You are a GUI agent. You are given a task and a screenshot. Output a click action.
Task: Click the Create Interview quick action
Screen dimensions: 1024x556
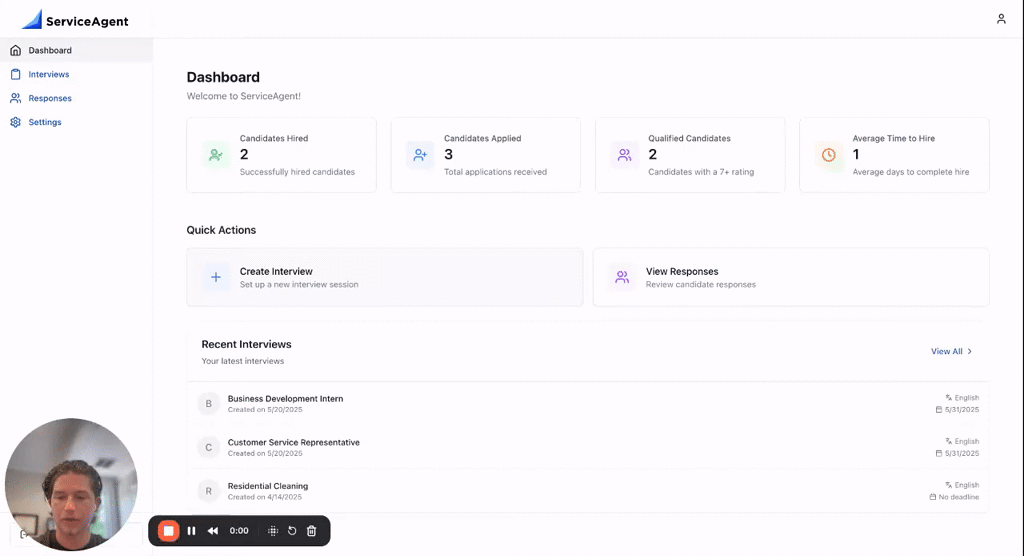385,277
